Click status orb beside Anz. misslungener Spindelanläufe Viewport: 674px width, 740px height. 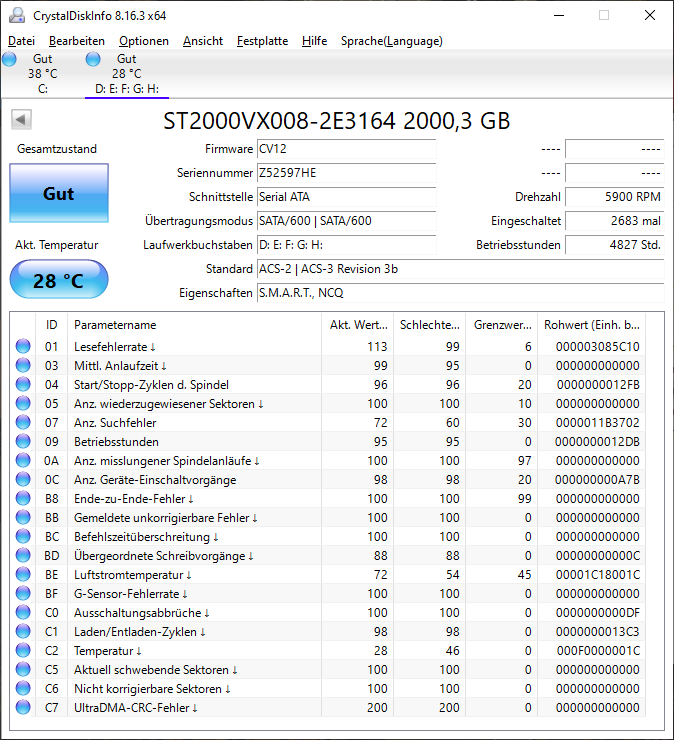pos(23,460)
